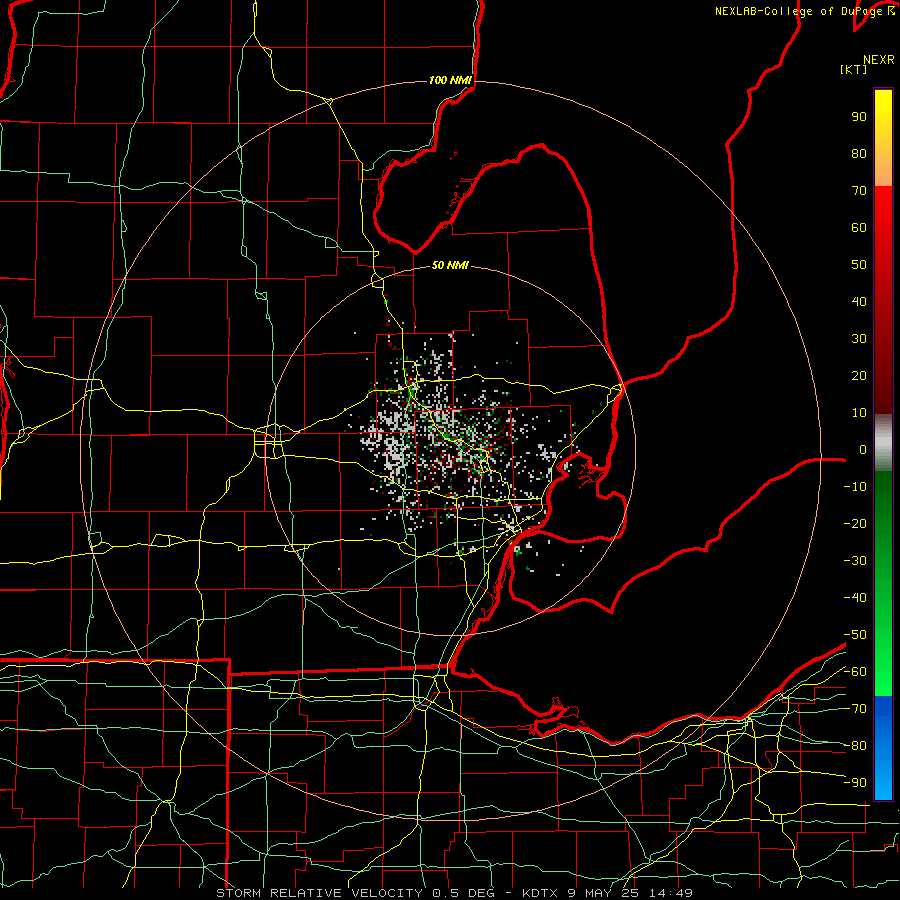This screenshot has width=900, height=900.
Task: Click the '70' value on velocity scale
Action: (x=859, y=191)
